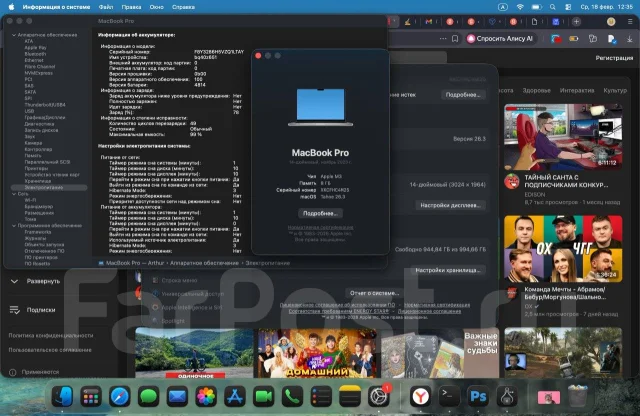The width and height of the screenshot is (640, 416).
Task: Select Thunderbolt/USB4 in hardware tree
Action: point(45,105)
